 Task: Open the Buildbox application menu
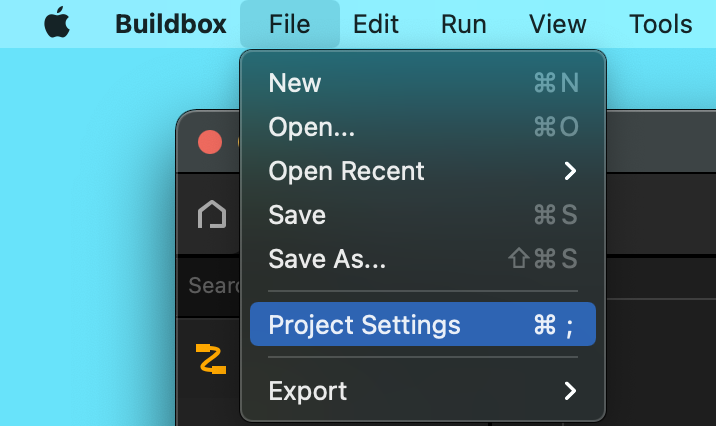(171, 24)
